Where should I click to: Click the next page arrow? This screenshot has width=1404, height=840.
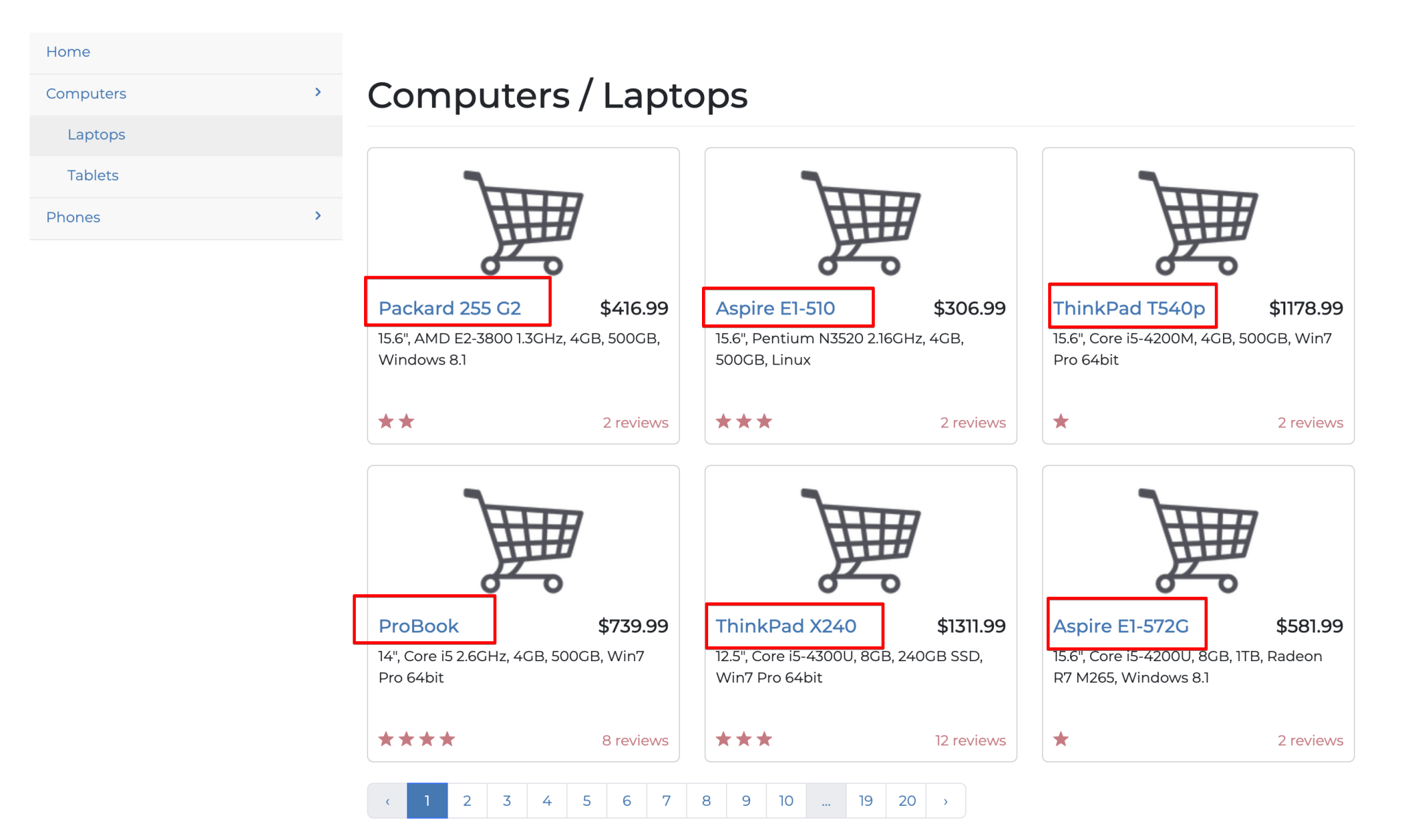946,800
